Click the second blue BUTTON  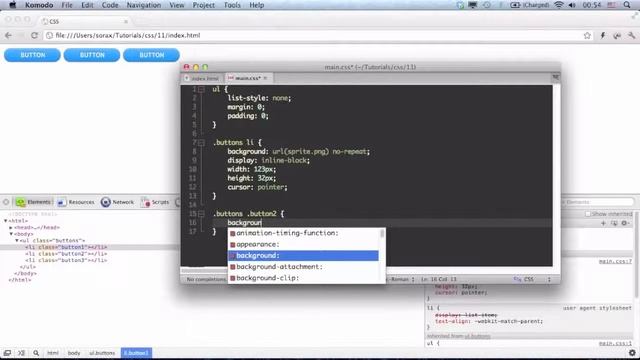pyautogui.click(x=92, y=55)
